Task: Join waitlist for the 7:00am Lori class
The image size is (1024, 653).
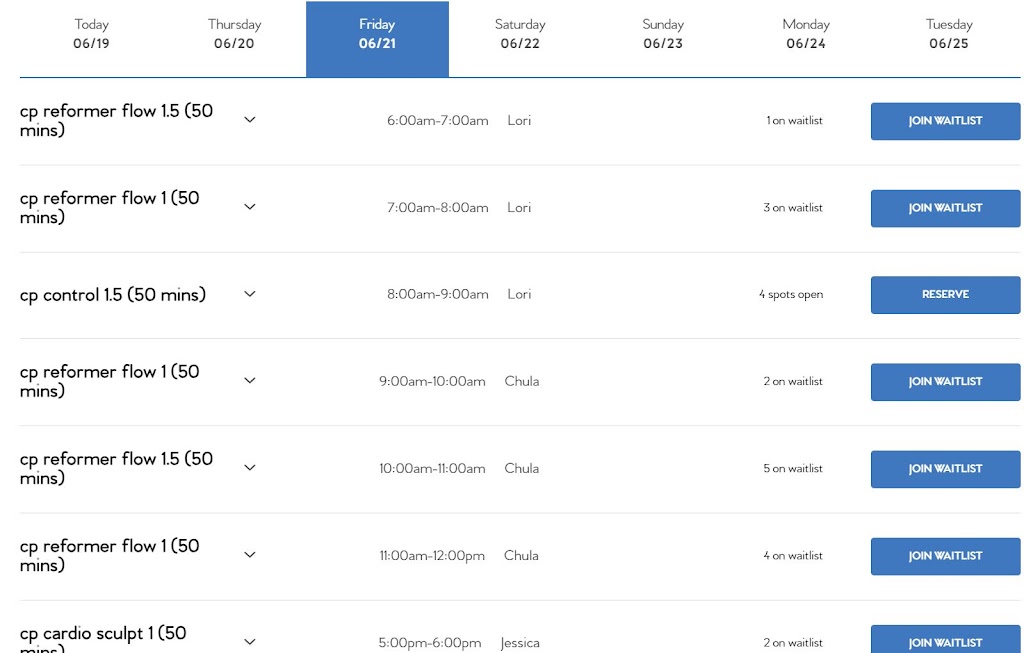Action: pyautogui.click(x=945, y=208)
